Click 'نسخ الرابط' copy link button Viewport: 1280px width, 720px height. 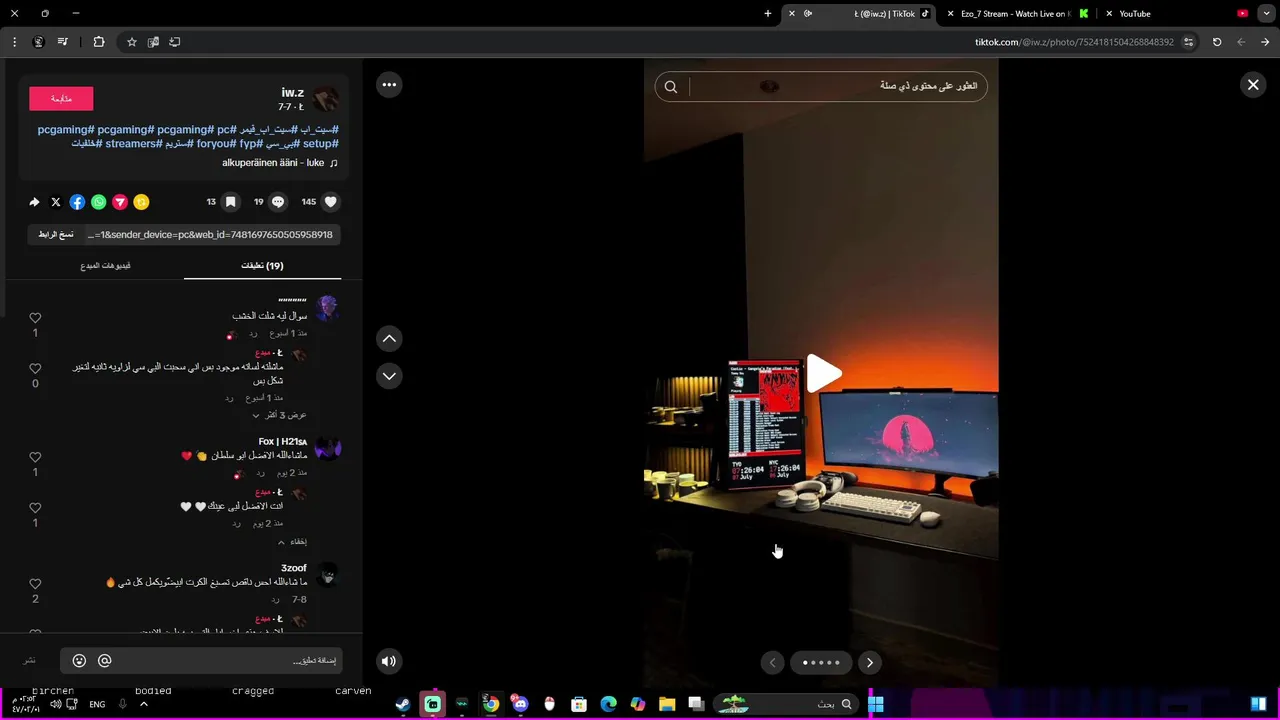point(57,234)
